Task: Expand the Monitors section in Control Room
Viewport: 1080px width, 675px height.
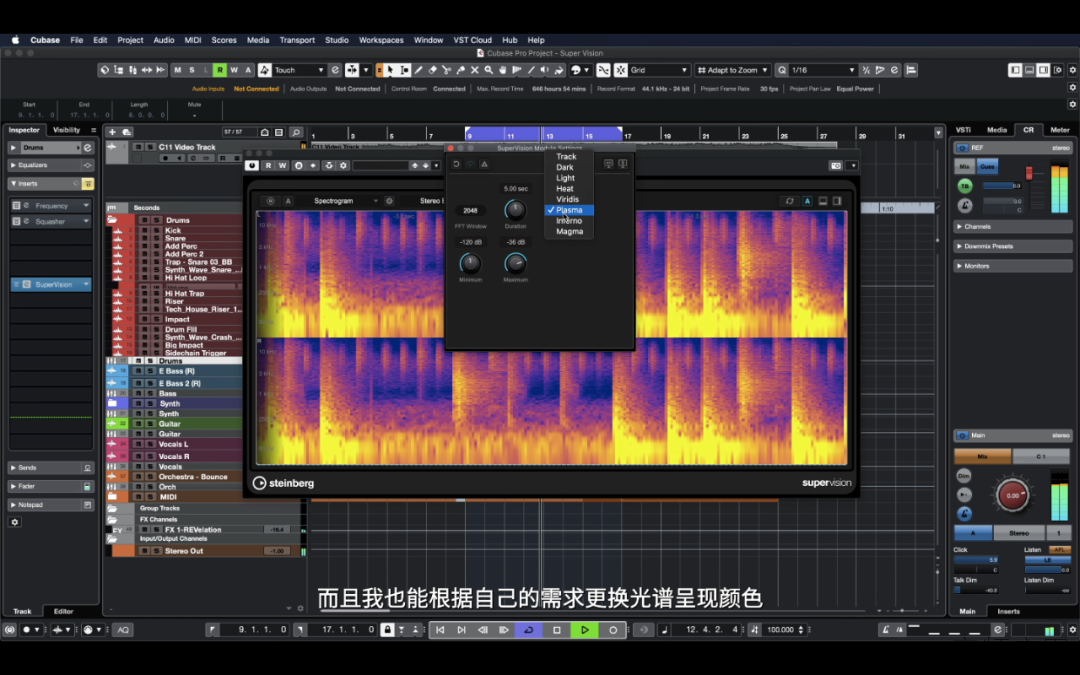Action: pyautogui.click(x=1012, y=266)
